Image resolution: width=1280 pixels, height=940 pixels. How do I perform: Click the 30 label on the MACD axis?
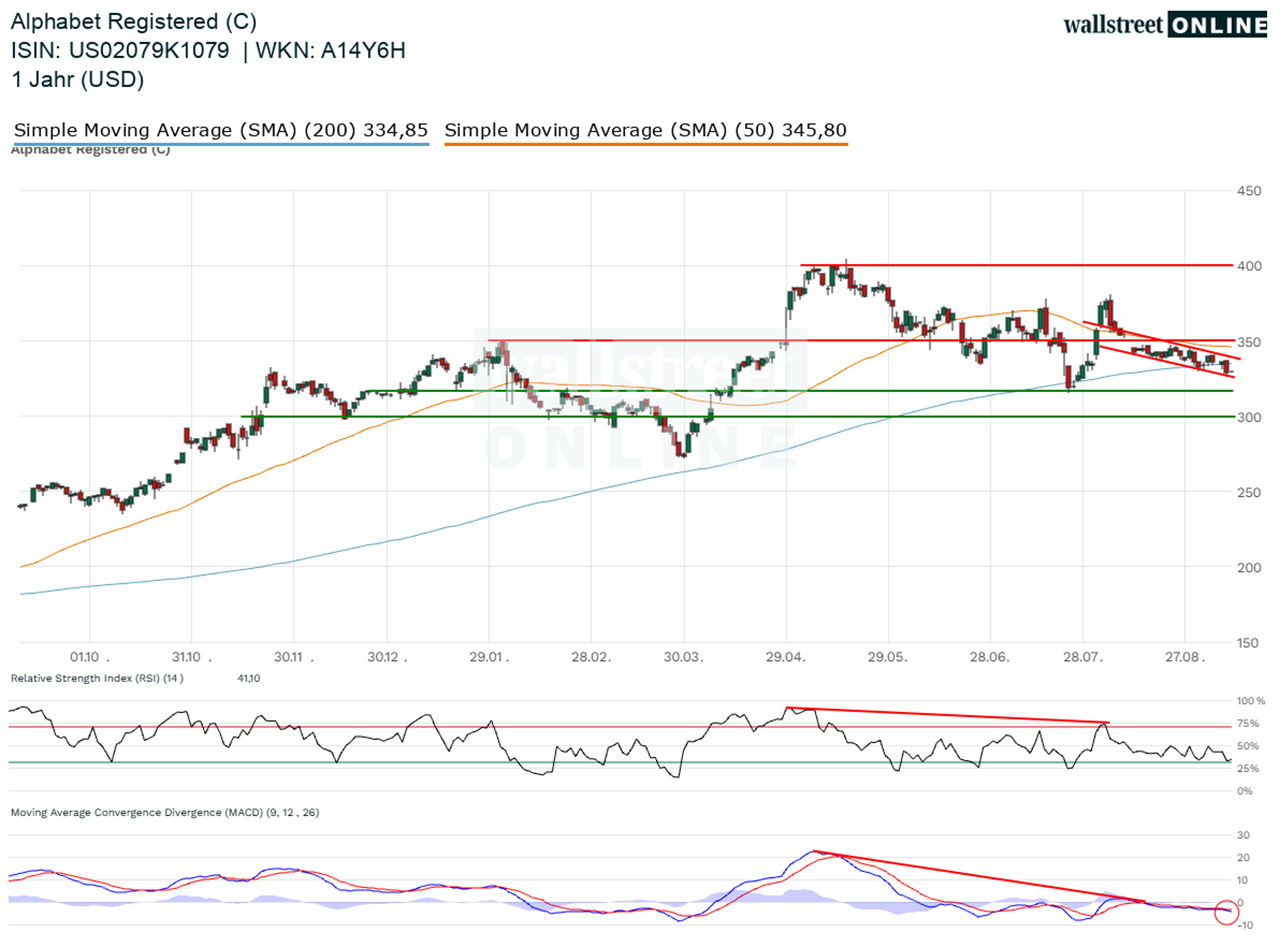[x=1244, y=836]
